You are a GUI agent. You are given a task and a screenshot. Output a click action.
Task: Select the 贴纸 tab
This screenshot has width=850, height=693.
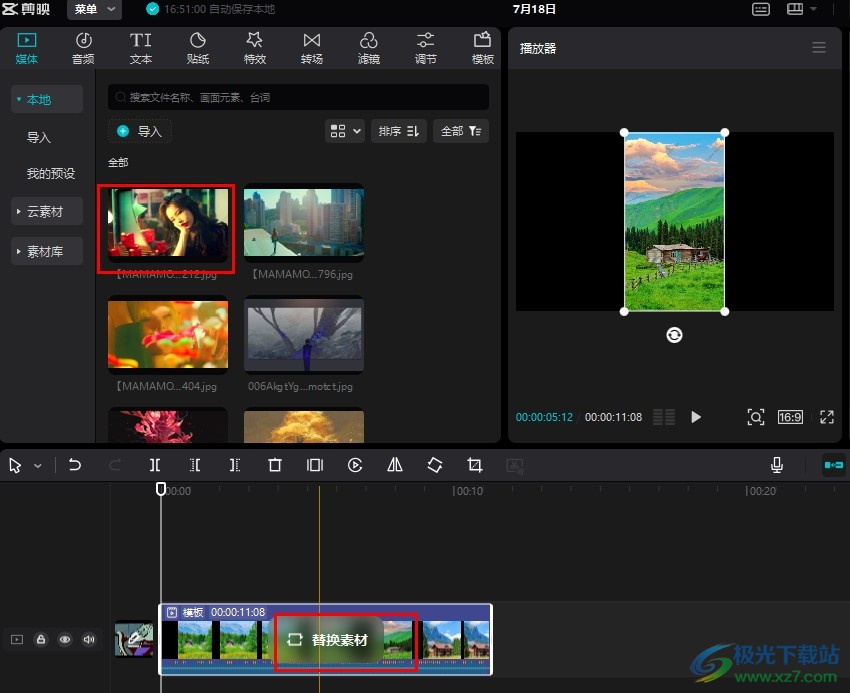tap(198, 48)
